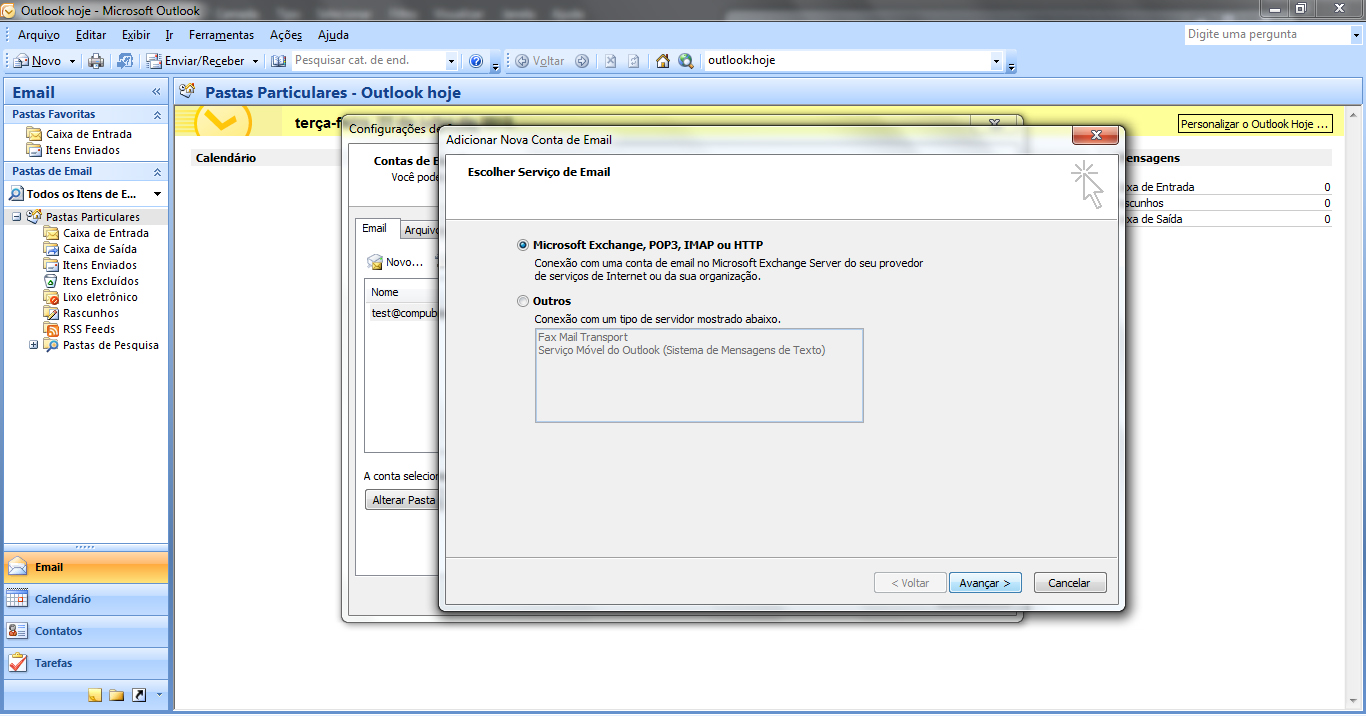
Task: Click the Refresh icon in the Web toolbar
Action: tap(633, 61)
